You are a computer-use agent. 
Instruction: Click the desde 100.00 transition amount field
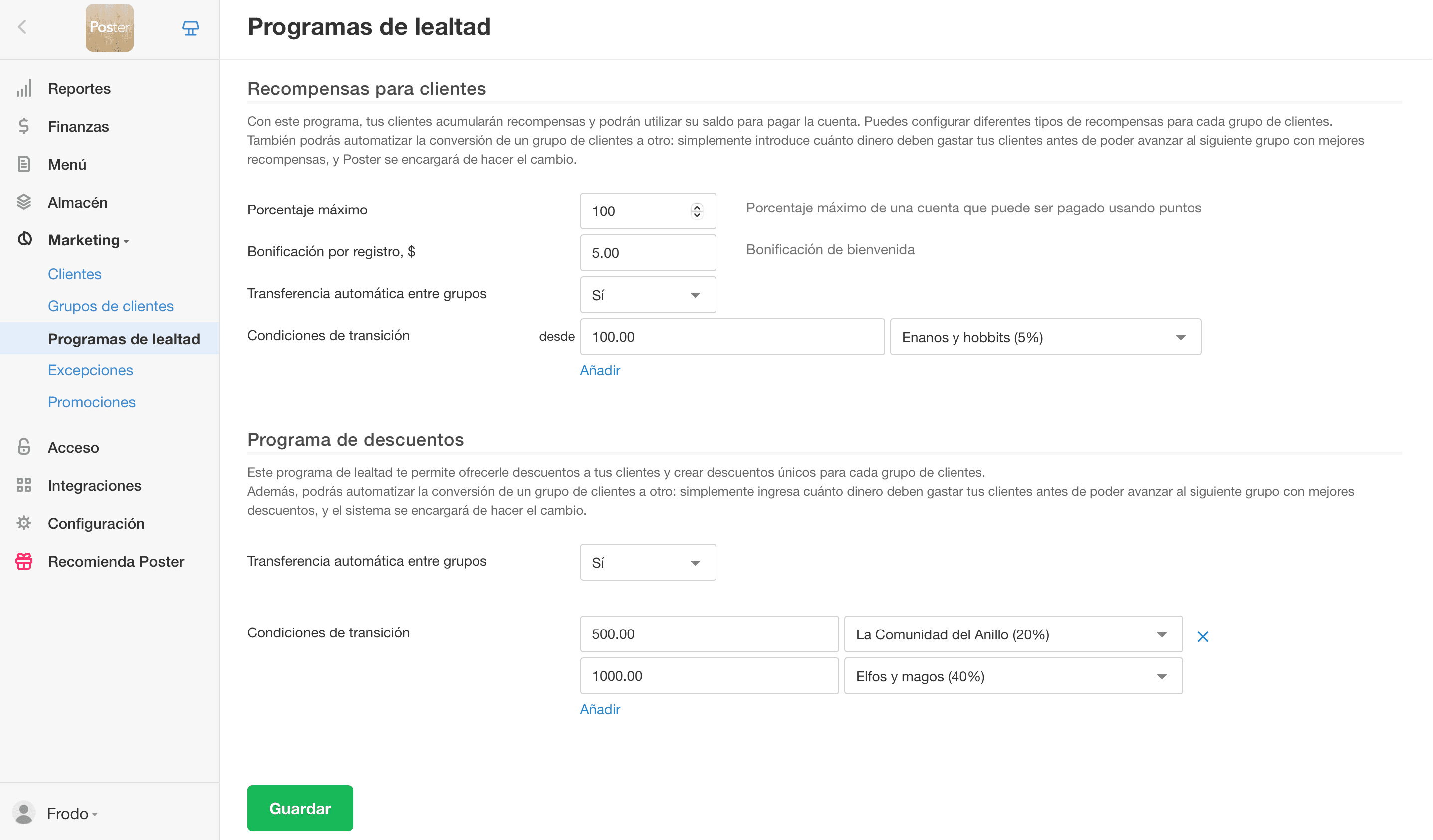(732, 337)
